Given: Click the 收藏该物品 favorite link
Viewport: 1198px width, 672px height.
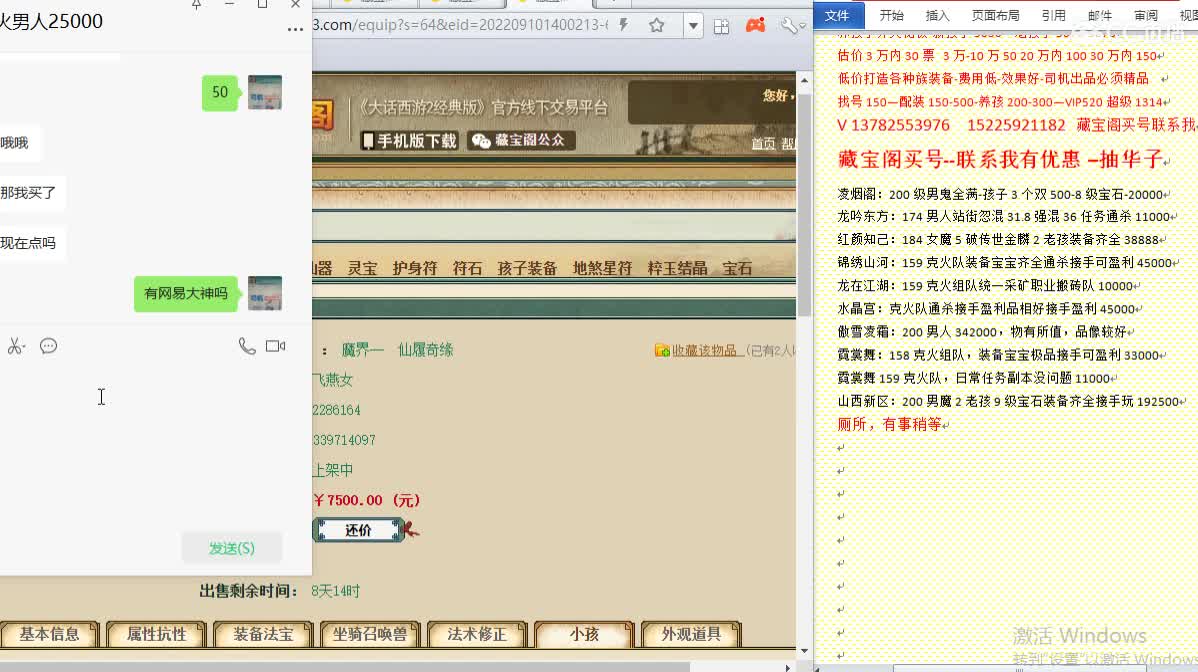Looking at the screenshot, I should [704, 351].
